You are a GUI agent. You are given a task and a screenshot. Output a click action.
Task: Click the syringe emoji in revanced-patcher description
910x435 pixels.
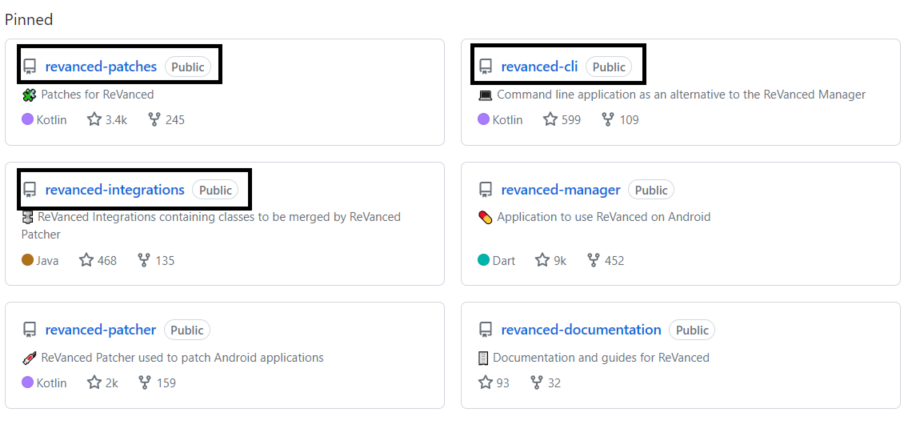(x=29, y=358)
